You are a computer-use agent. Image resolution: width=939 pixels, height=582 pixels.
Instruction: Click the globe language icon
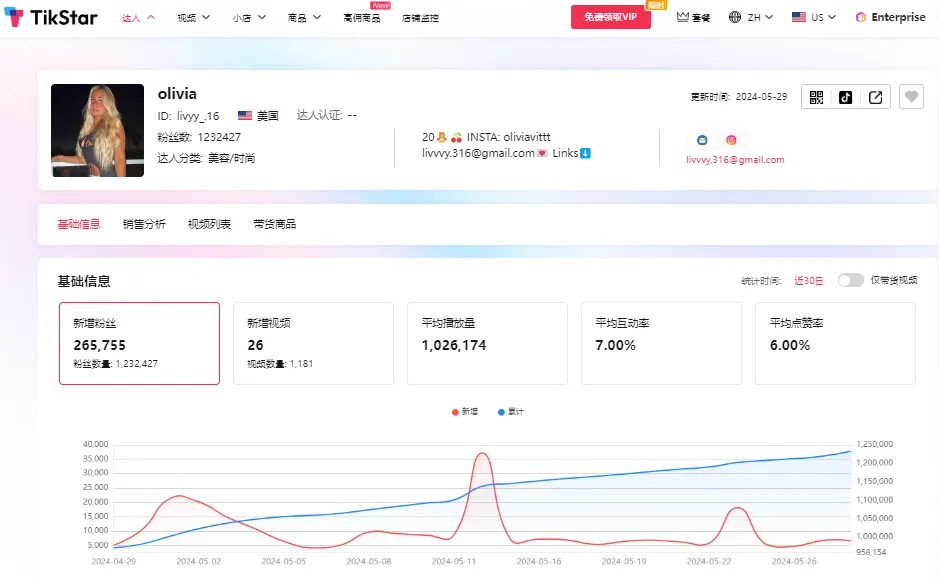pos(735,17)
